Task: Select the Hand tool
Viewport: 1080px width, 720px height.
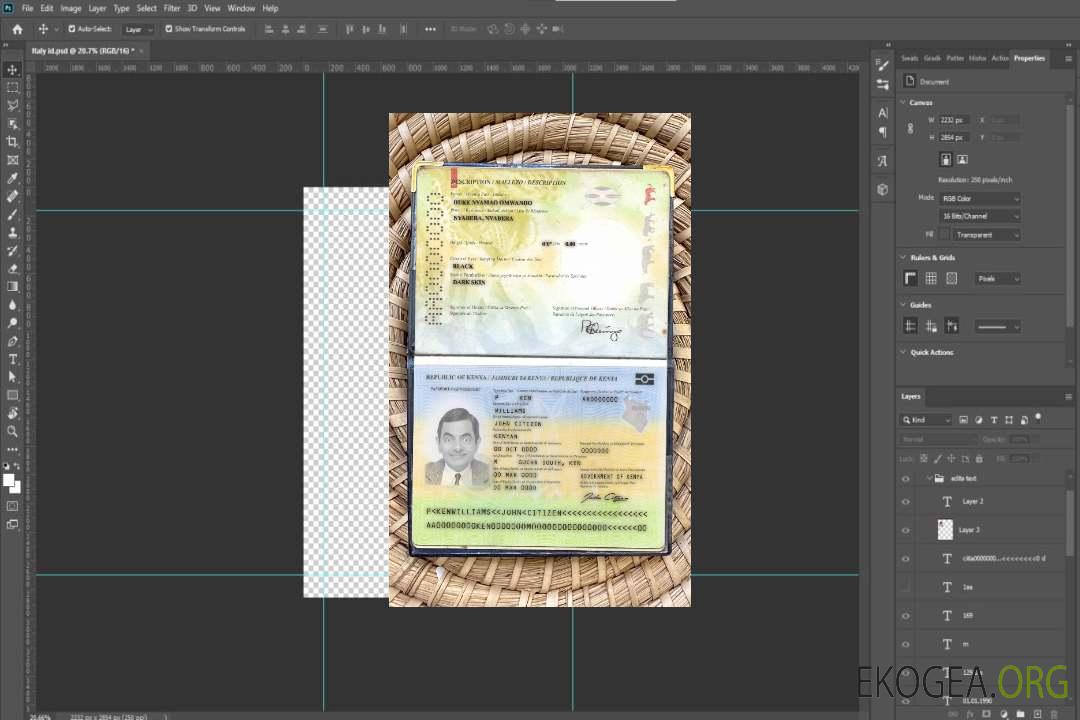Action: (x=12, y=413)
